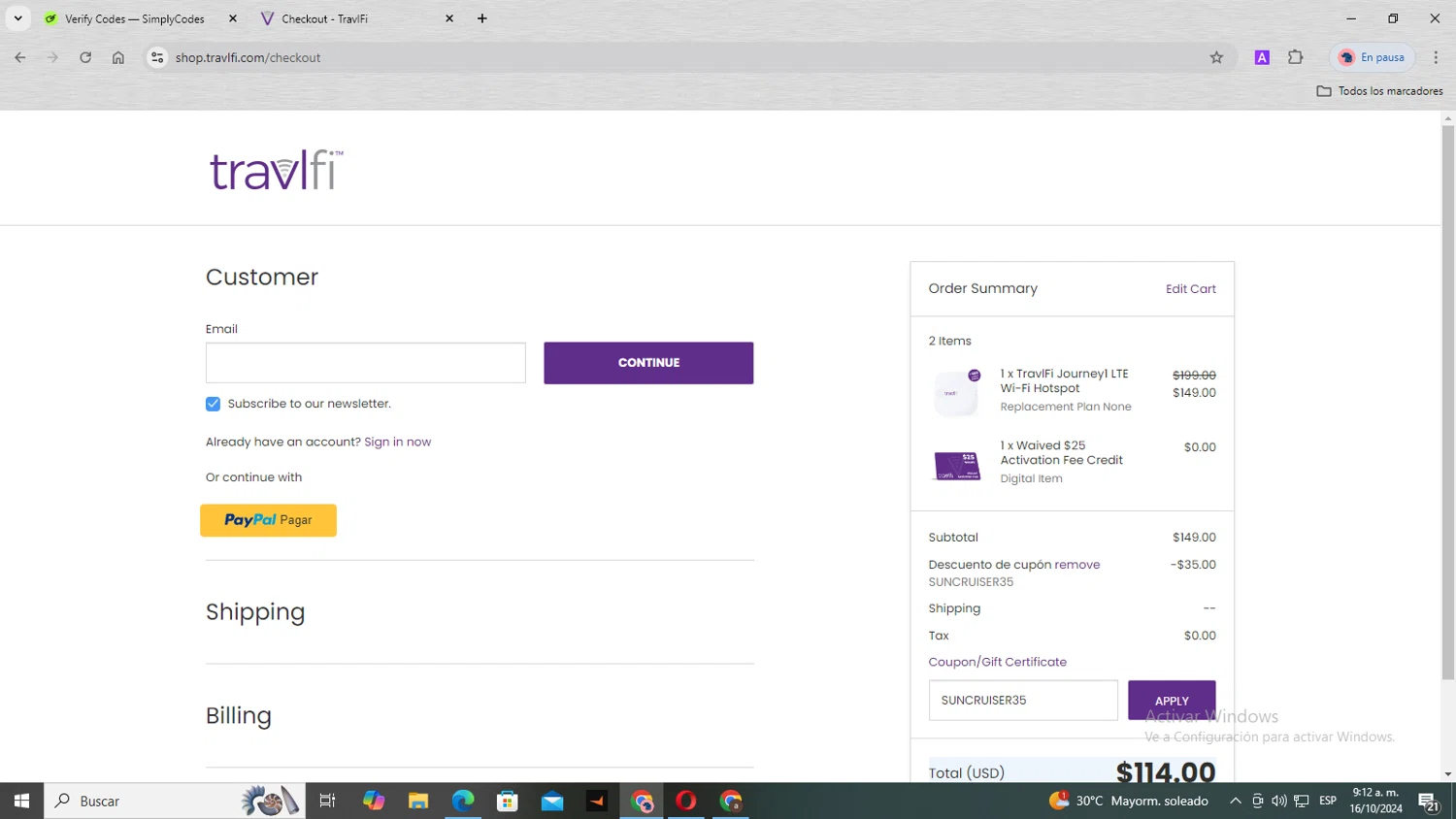Click the coupon code input field
Viewport: 1456px width, 819px height.
pyautogui.click(x=1023, y=701)
